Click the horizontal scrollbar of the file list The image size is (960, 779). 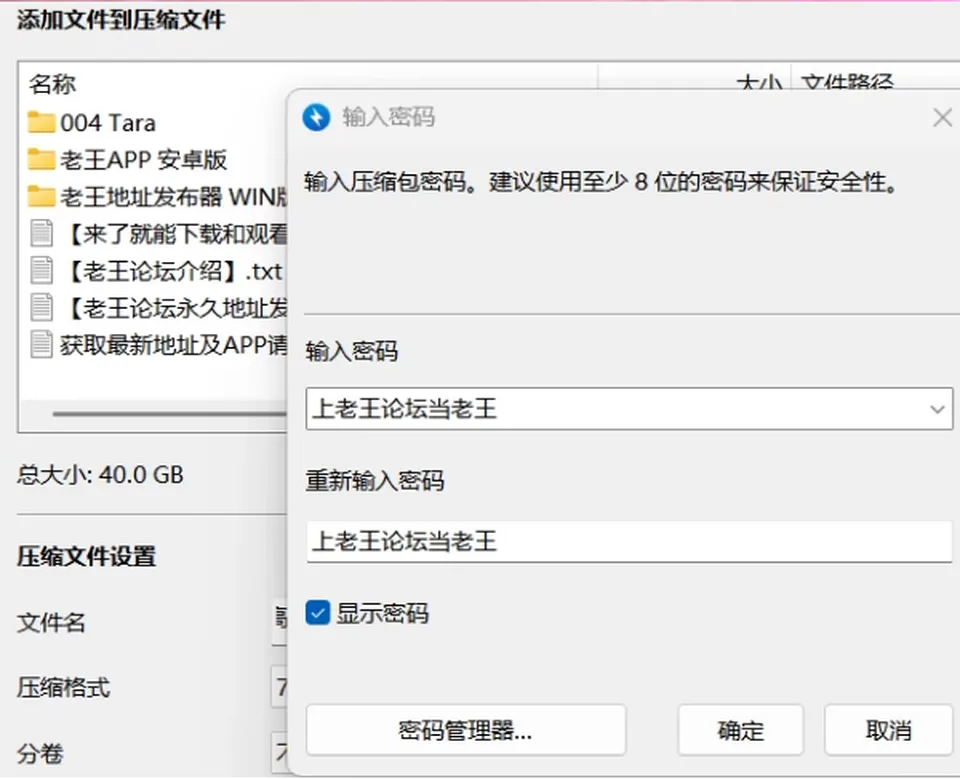[x=169, y=414]
